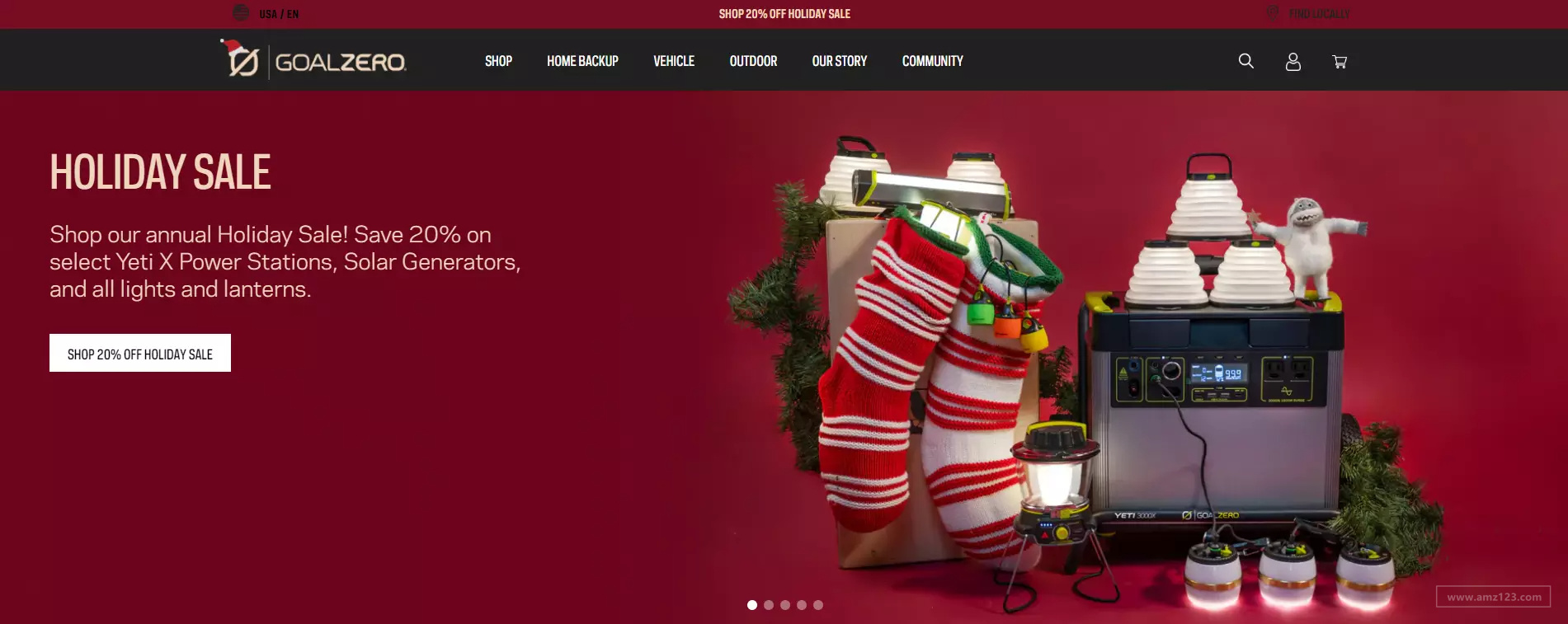Click the location pin icon beside Find Locally

[1273, 13]
